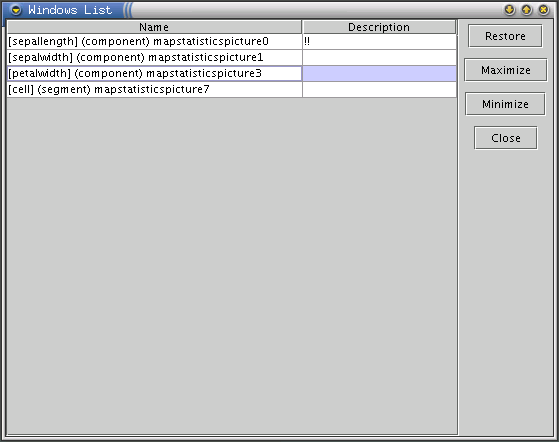The image size is (559, 442).
Task: Click the description cell of the cell segment row
Action: click(x=379, y=89)
